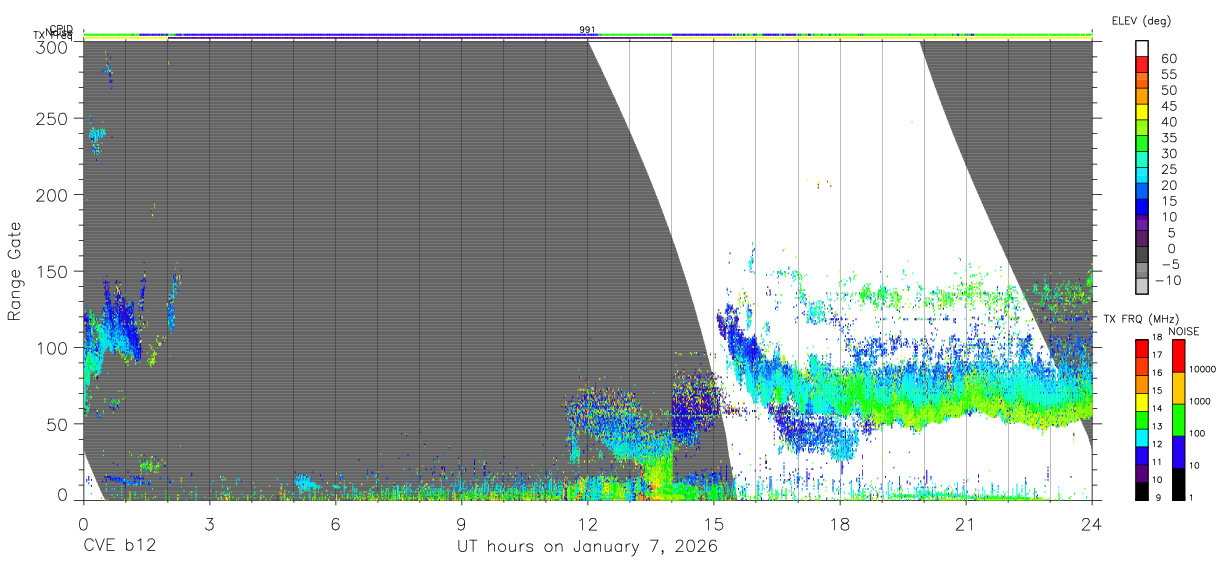Screen dimensions: 1228x567
Task: Click the '15' tick on UT hours axis
Action: 713,523
